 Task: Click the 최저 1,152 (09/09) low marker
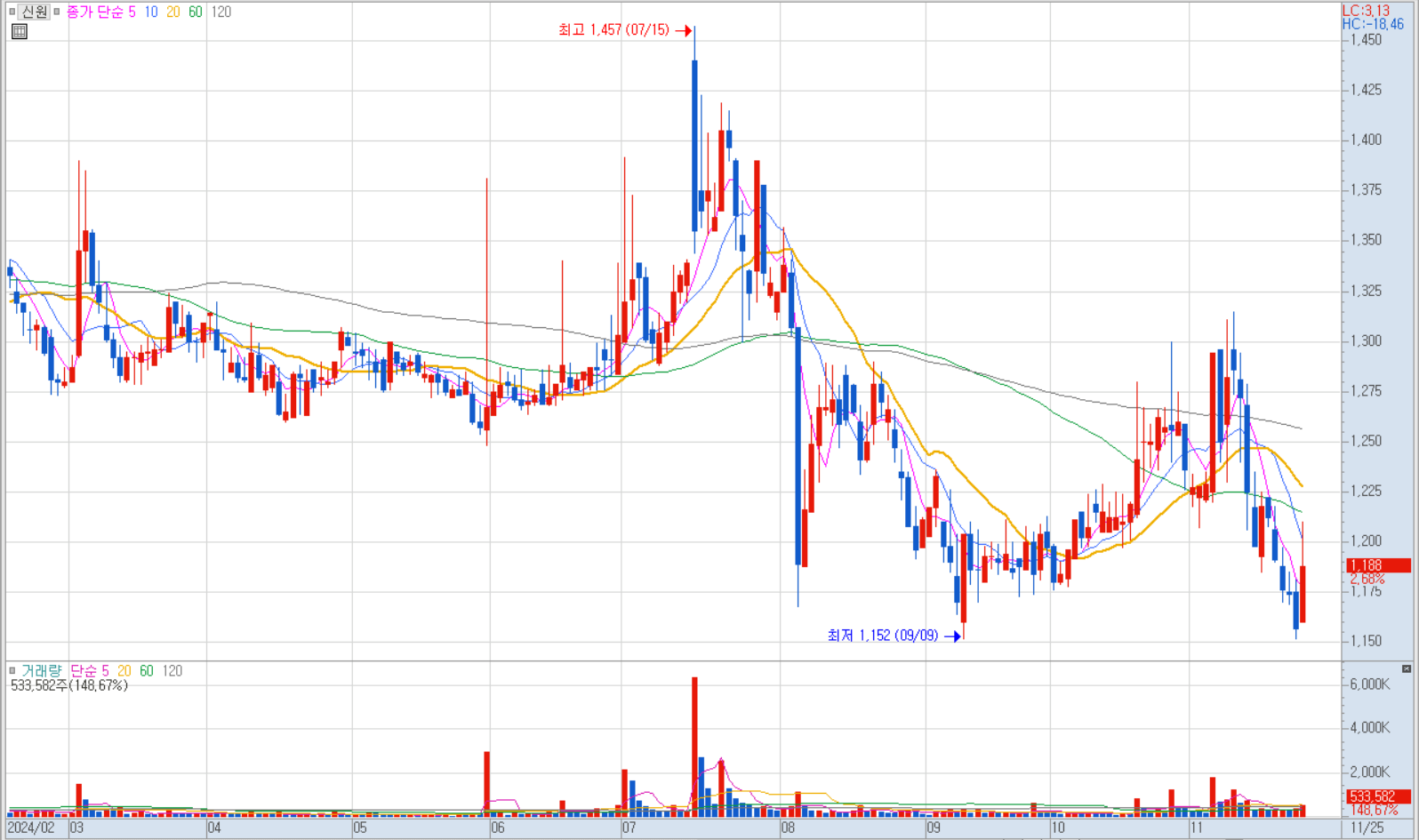pos(894,636)
